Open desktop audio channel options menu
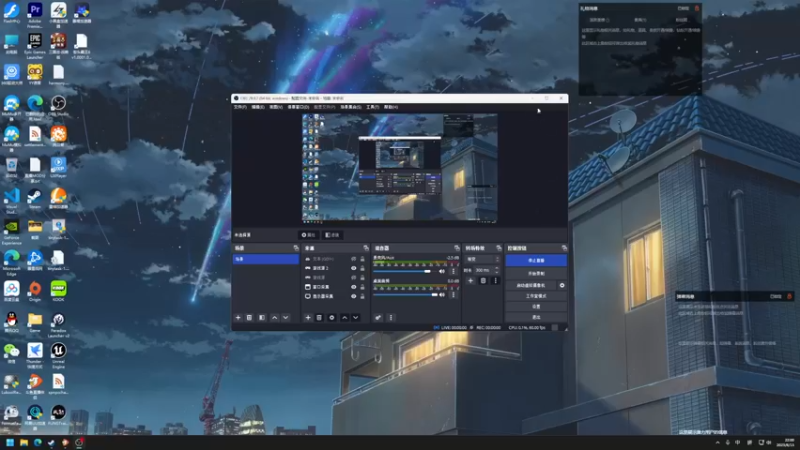This screenshot has width=800, height=450. click(x=453, y=294)
